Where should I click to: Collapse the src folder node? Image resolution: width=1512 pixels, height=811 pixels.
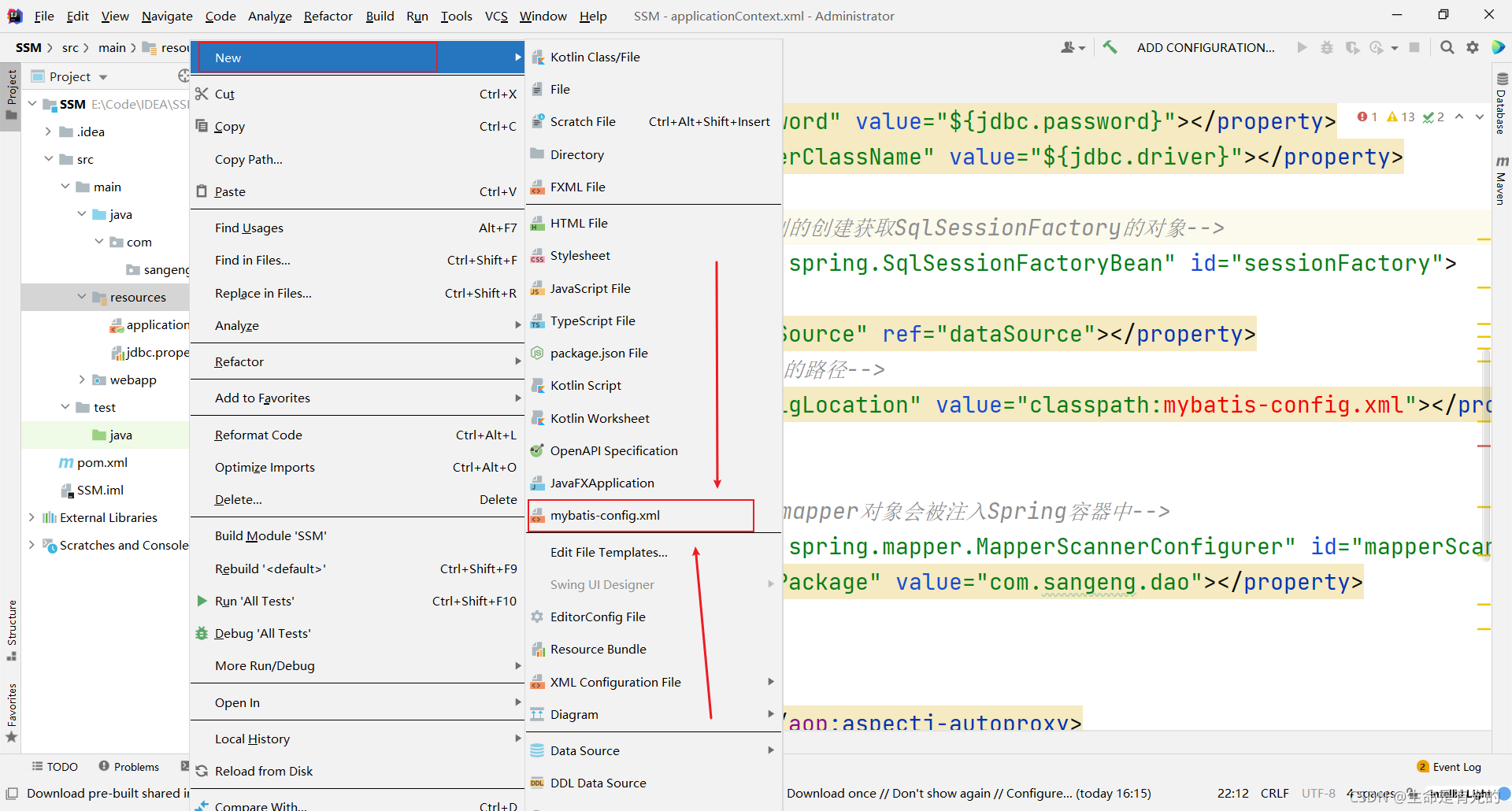tap(48, 159)
